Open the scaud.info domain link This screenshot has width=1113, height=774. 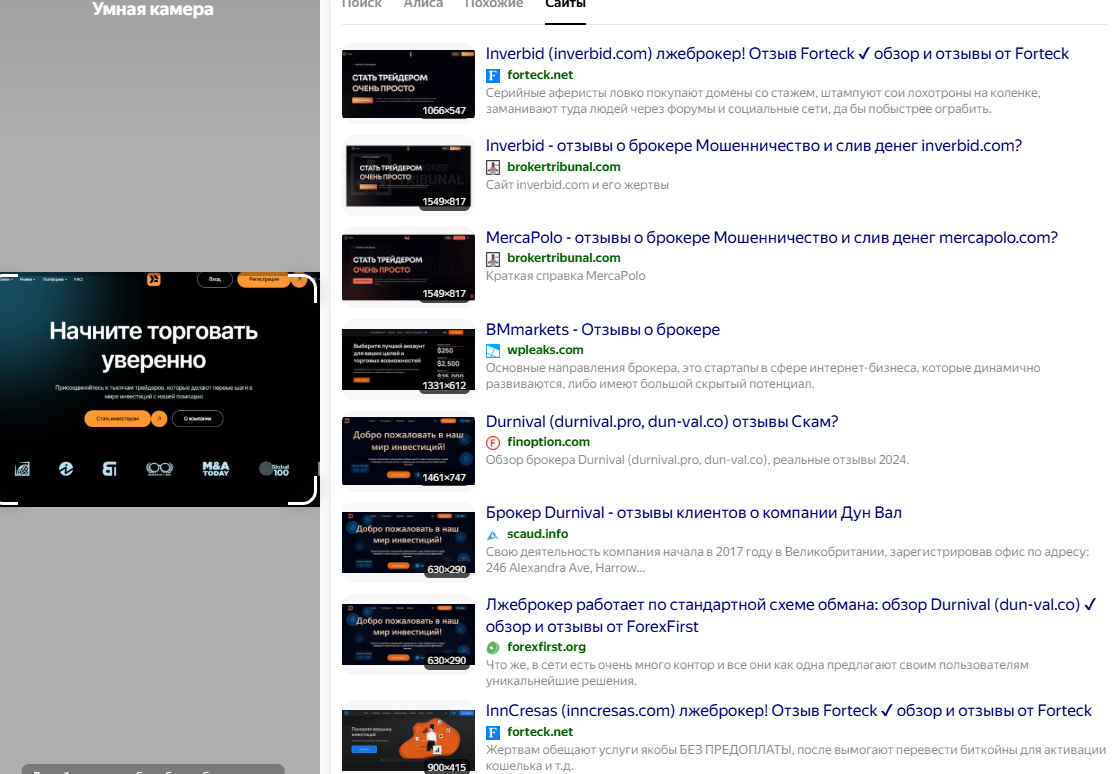click(537, 534)
